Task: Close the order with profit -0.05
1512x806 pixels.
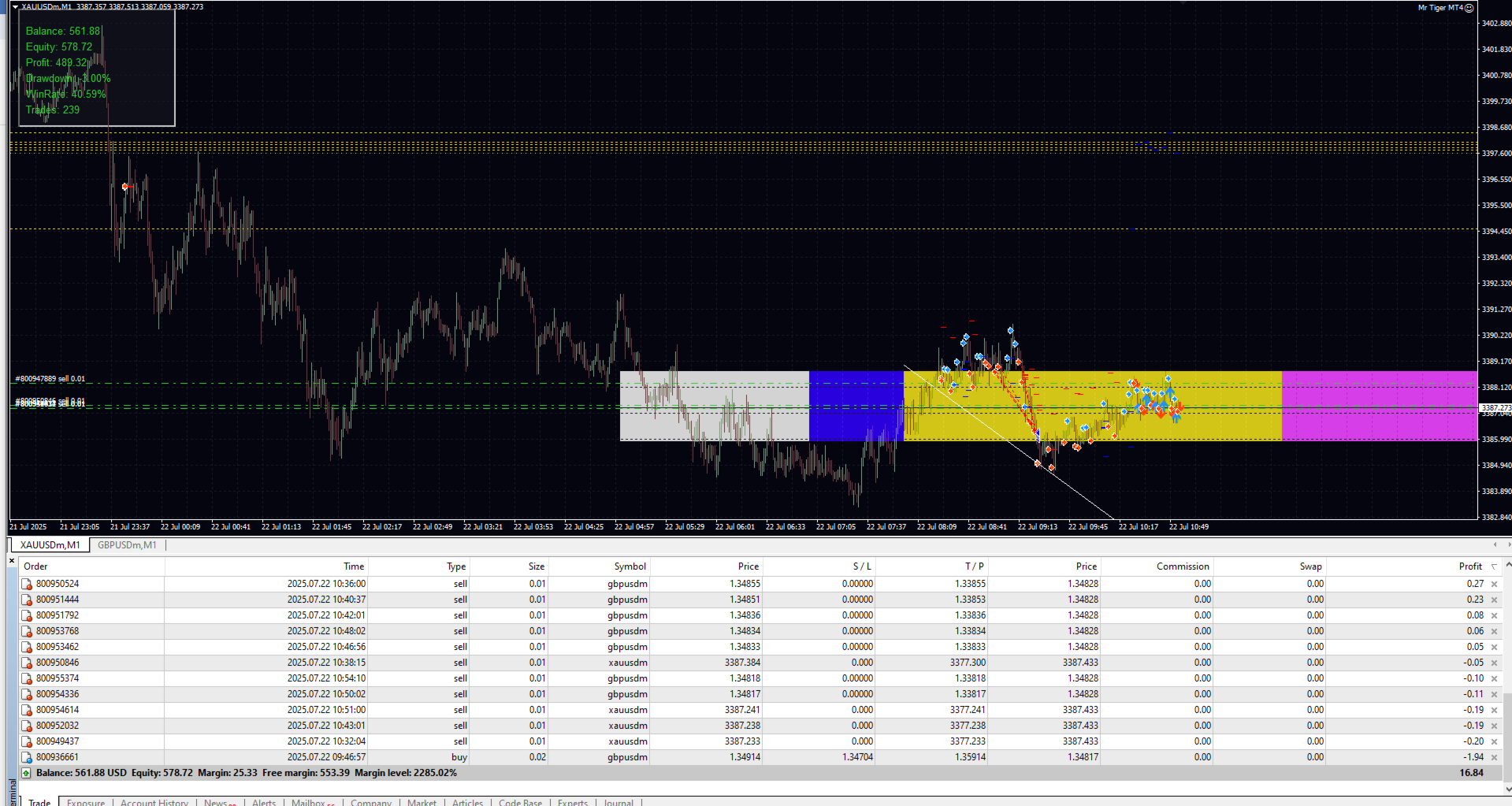Action: (1494, 663)
